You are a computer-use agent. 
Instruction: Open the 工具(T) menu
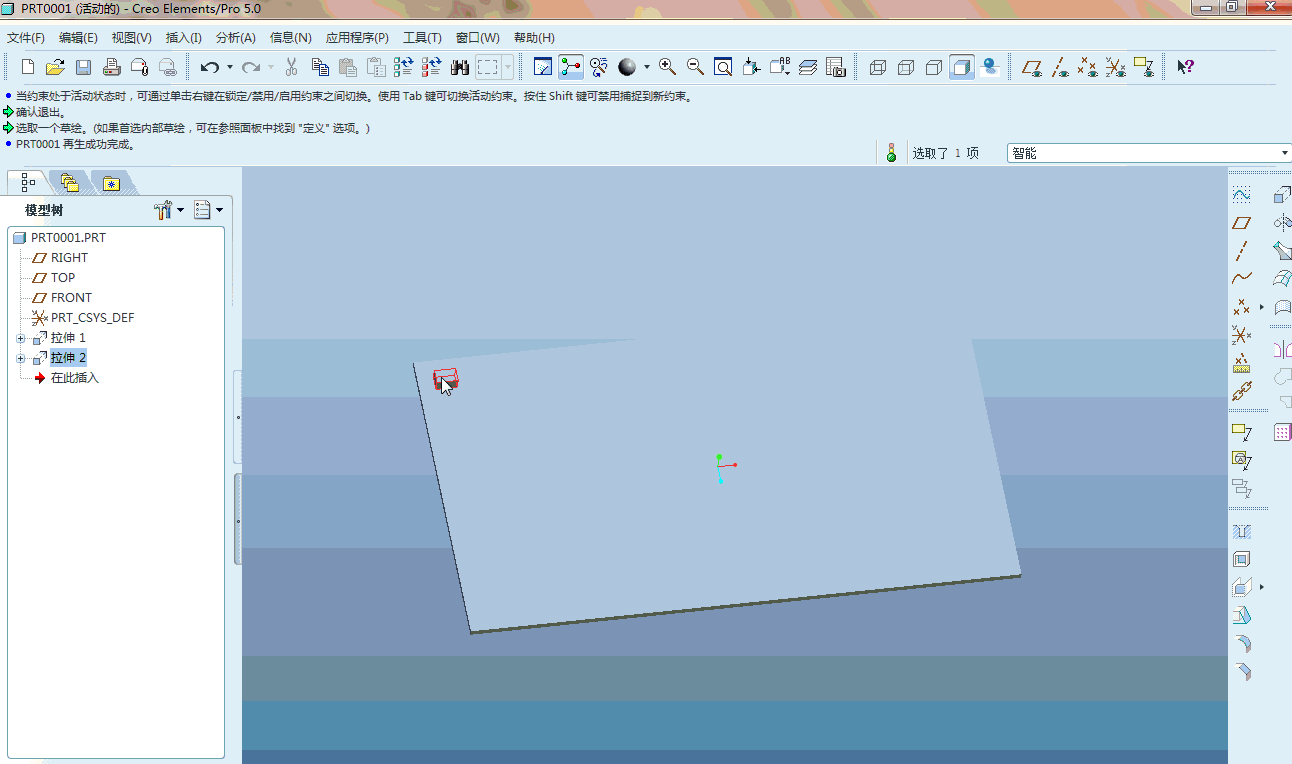(x=422, y=38)
